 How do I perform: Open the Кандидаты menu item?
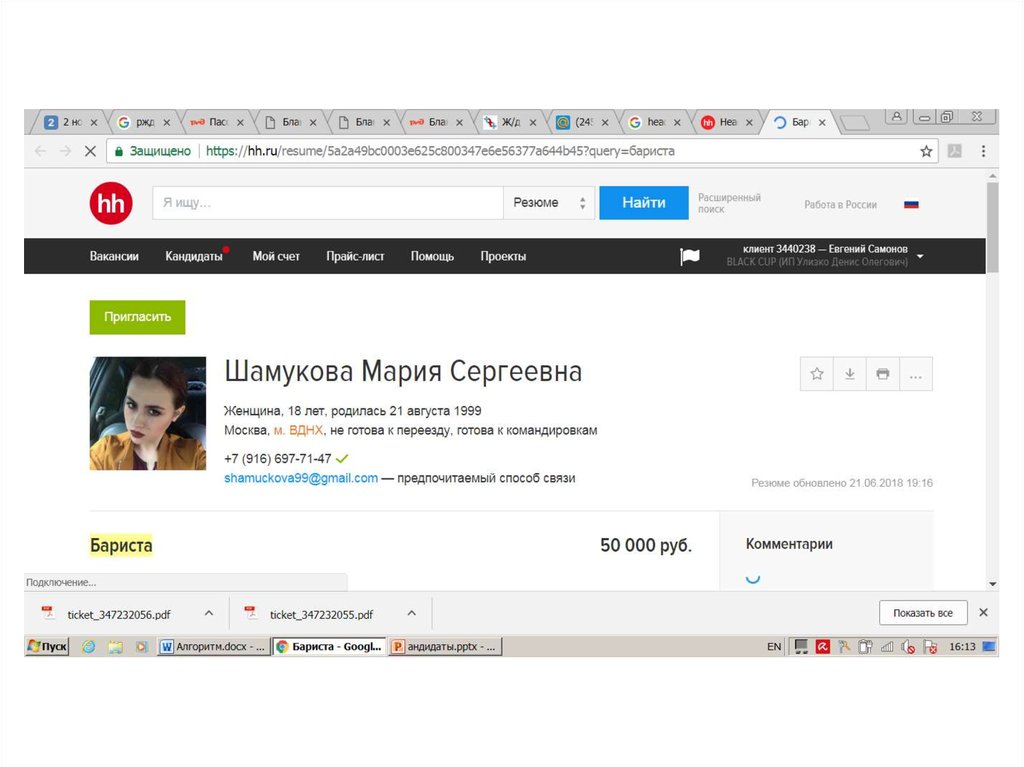(194, 256)
